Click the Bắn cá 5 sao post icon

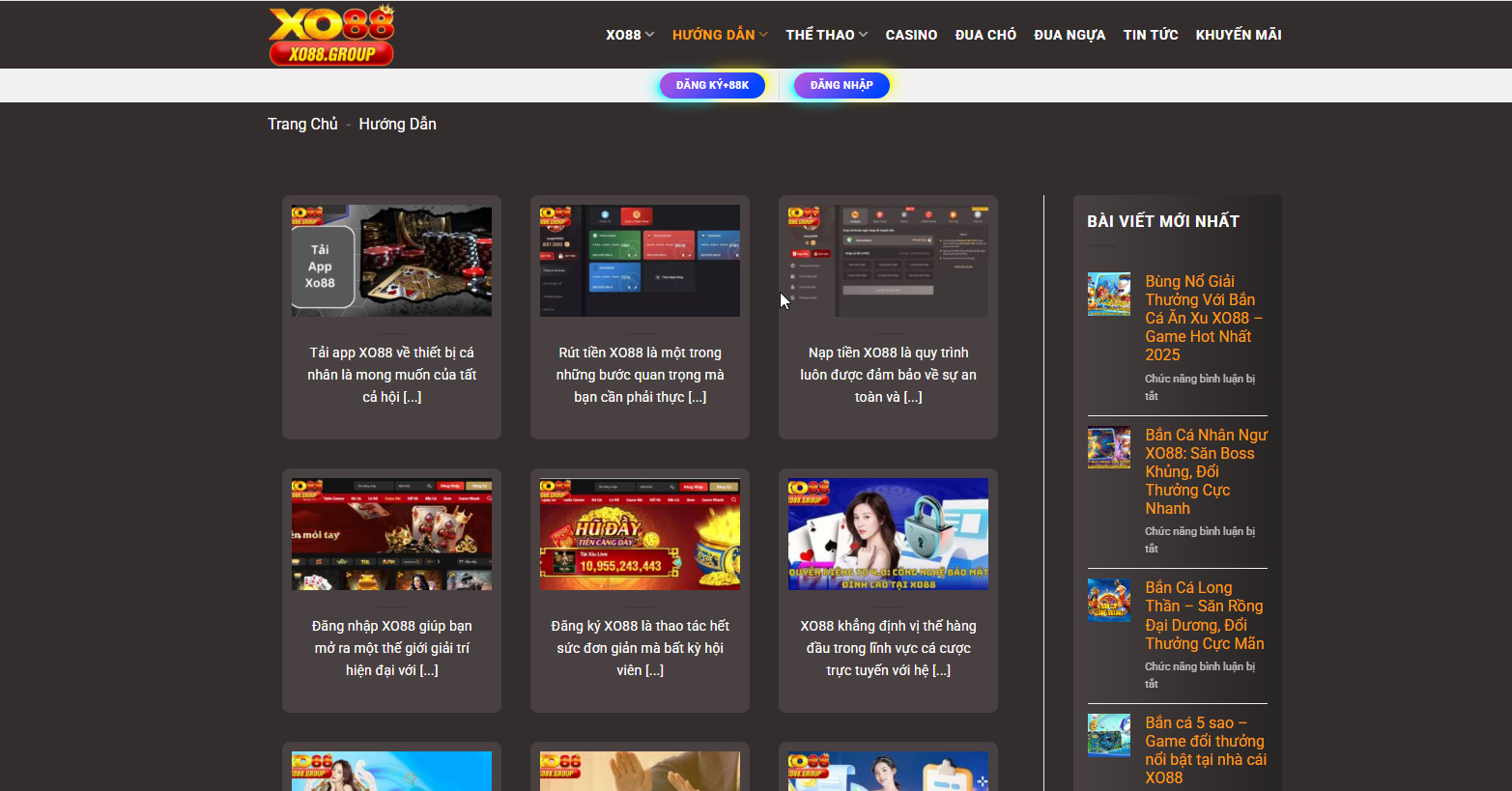(x=1109, y=736)
